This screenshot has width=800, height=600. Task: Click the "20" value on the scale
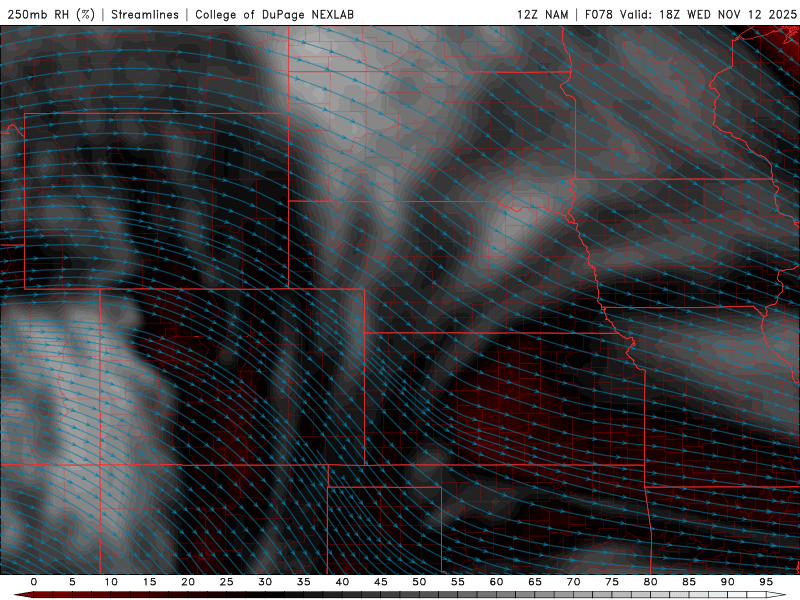pyautogui.click(x=188, y=582)
